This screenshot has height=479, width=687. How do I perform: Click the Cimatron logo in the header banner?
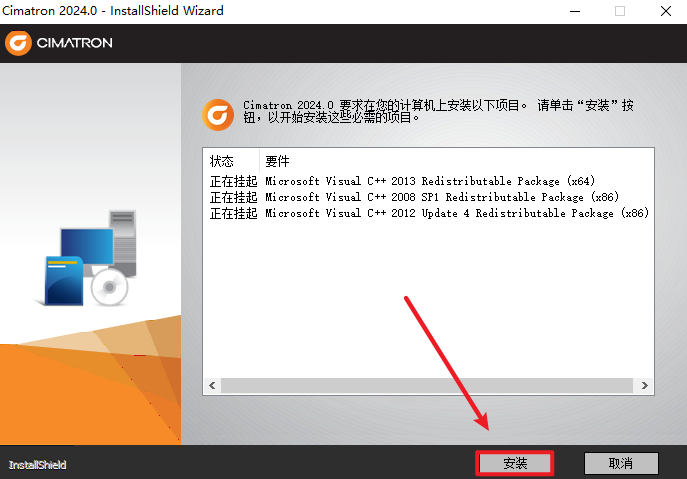[x=59, y=43]
